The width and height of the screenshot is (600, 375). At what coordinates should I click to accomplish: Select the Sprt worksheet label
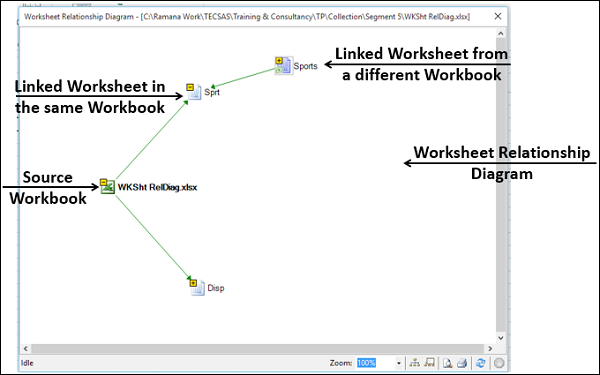click(212, 92)
